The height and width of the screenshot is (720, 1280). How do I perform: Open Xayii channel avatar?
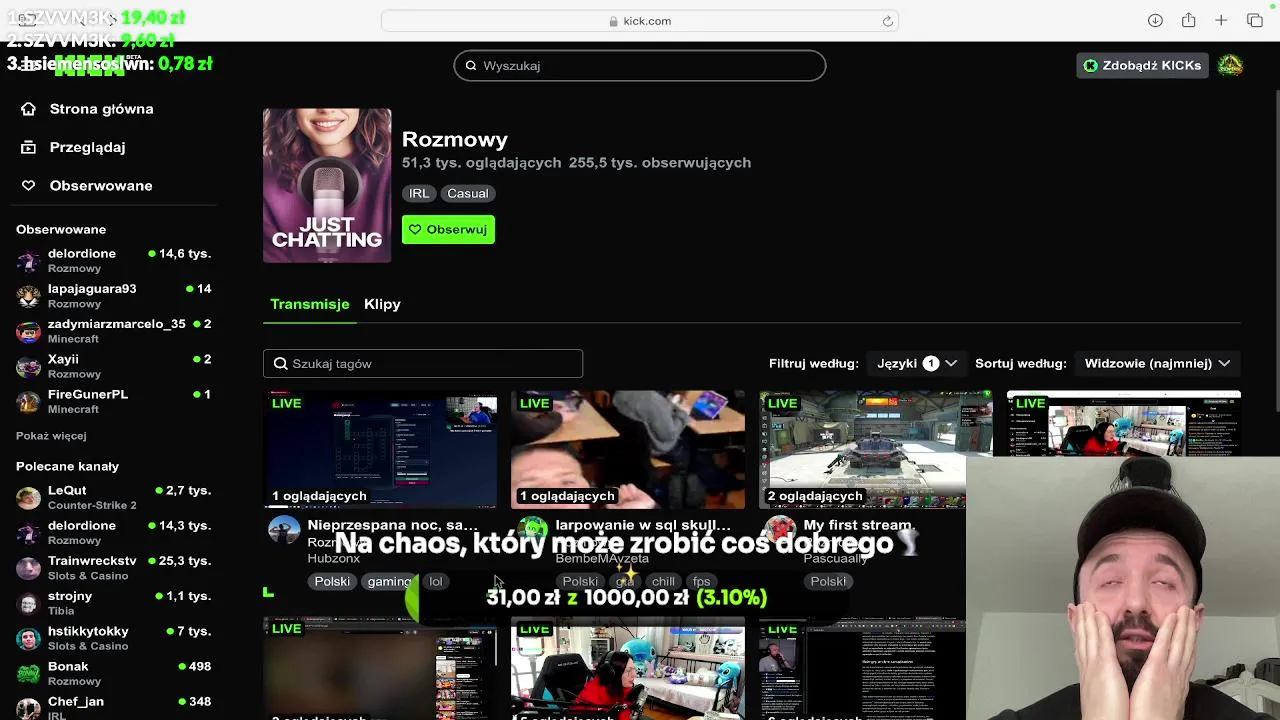tap(29, 366)
